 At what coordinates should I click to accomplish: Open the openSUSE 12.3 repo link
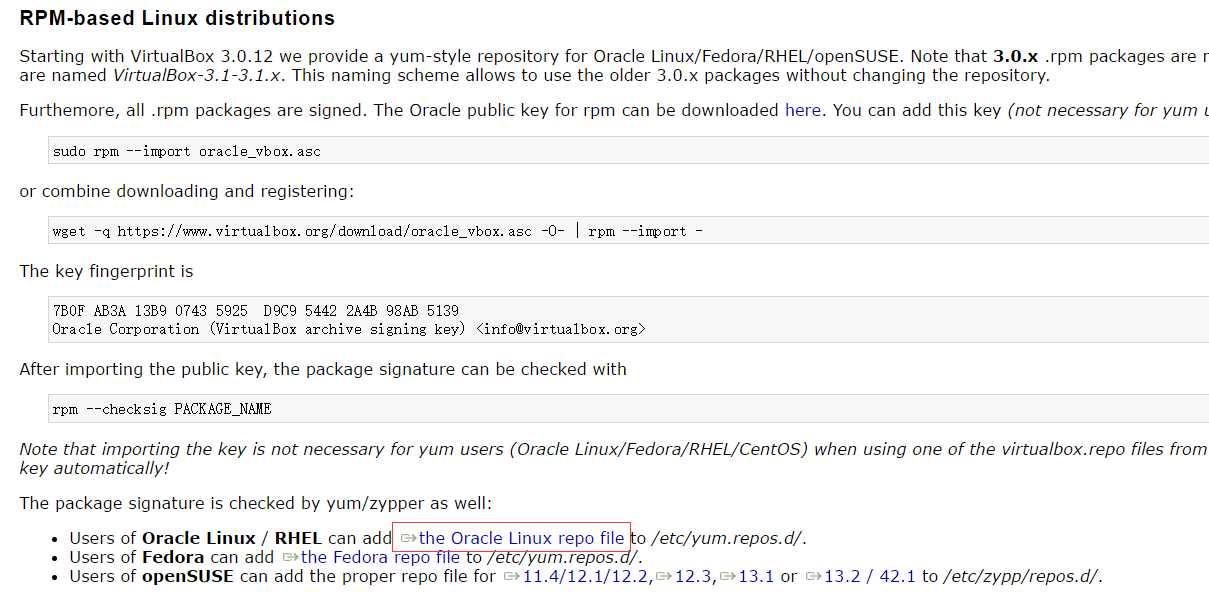point(694,576)
